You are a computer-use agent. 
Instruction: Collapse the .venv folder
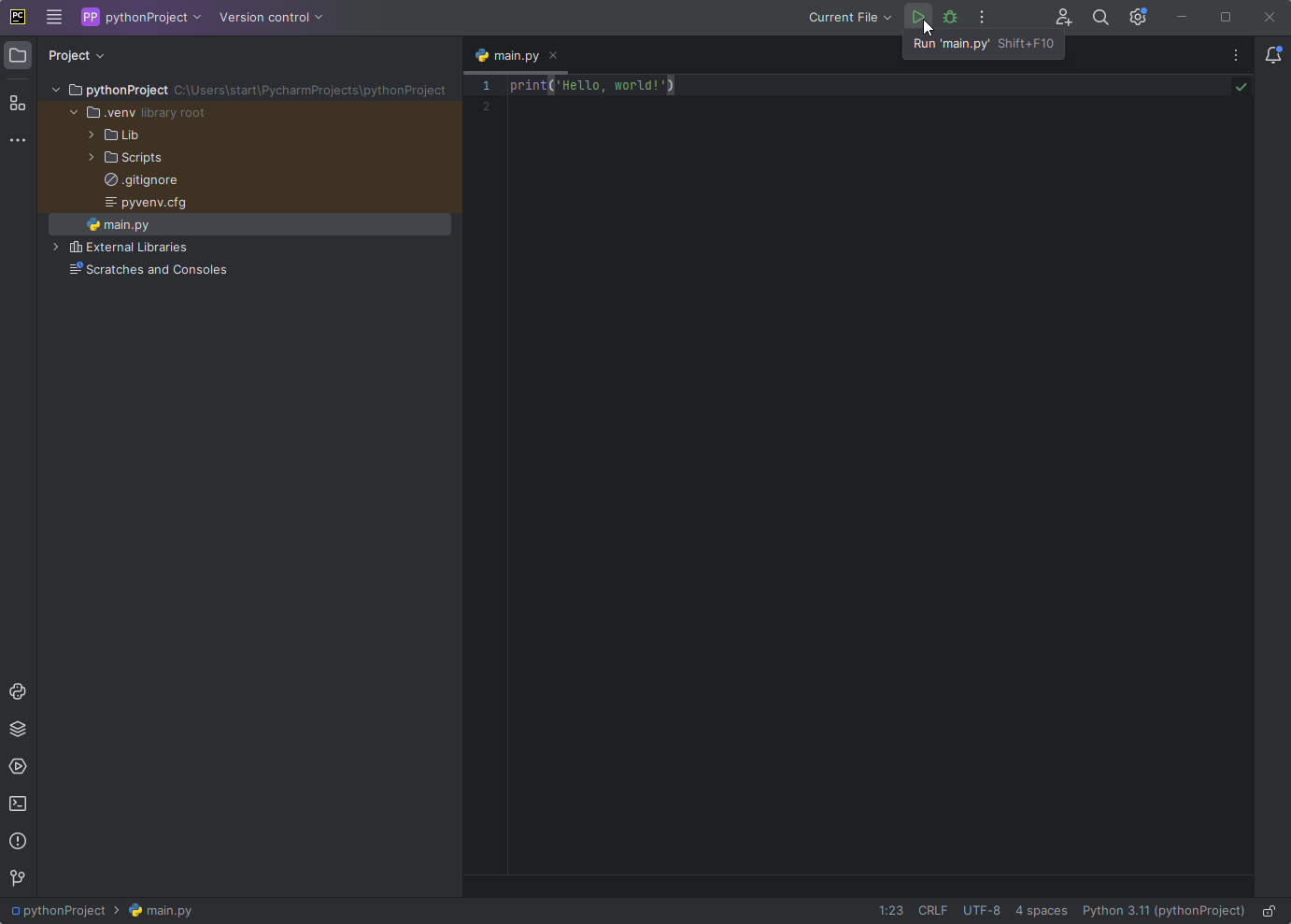tap(74, 112)
